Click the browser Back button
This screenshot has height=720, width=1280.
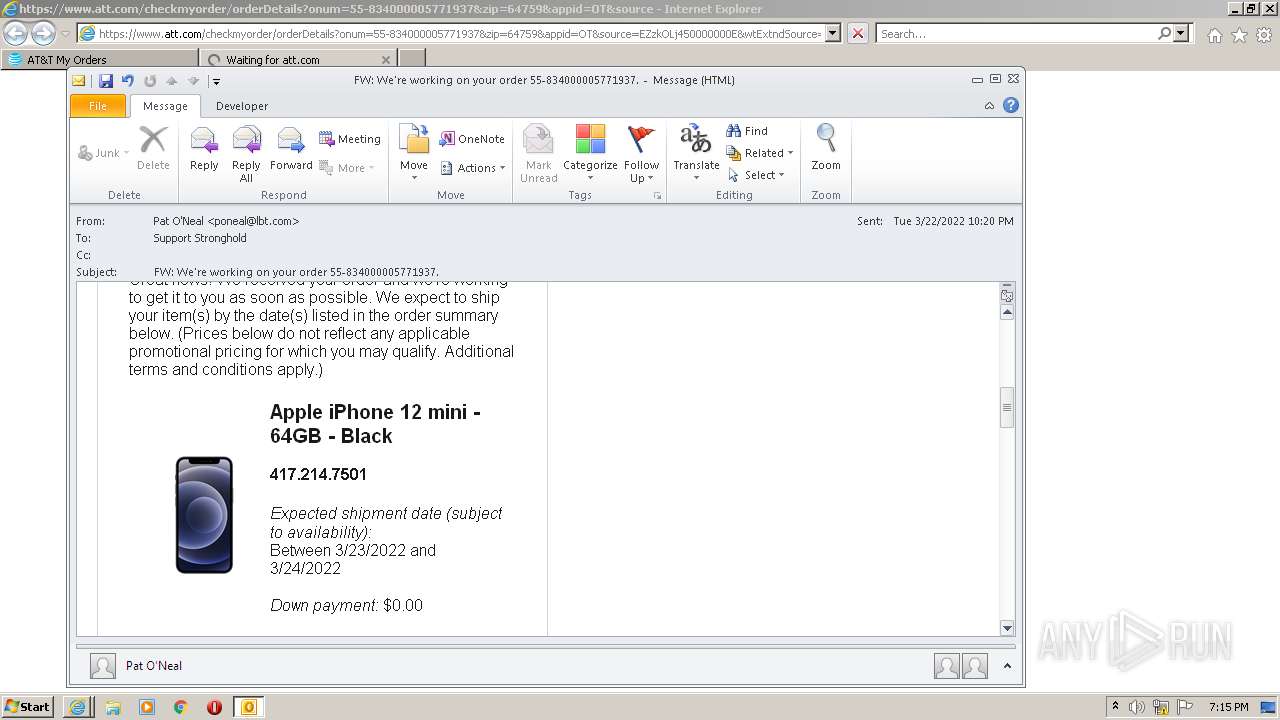pos(15,33)
